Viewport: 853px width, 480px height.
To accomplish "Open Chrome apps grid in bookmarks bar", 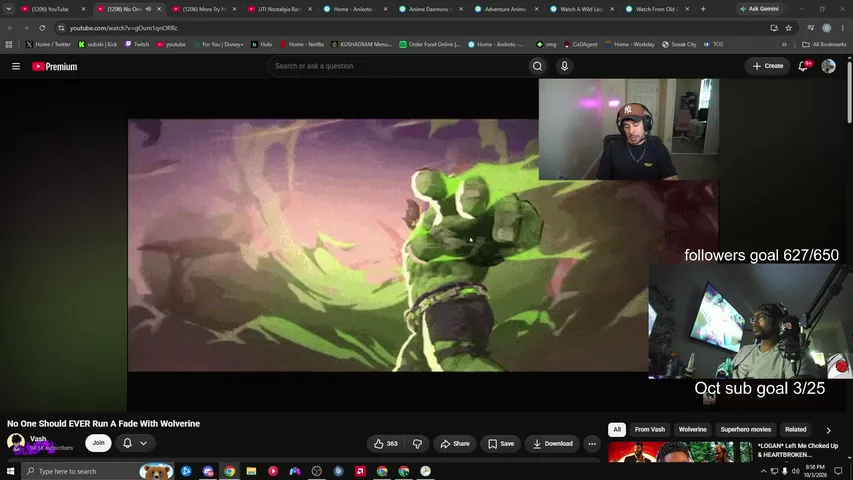I will 9,45.
